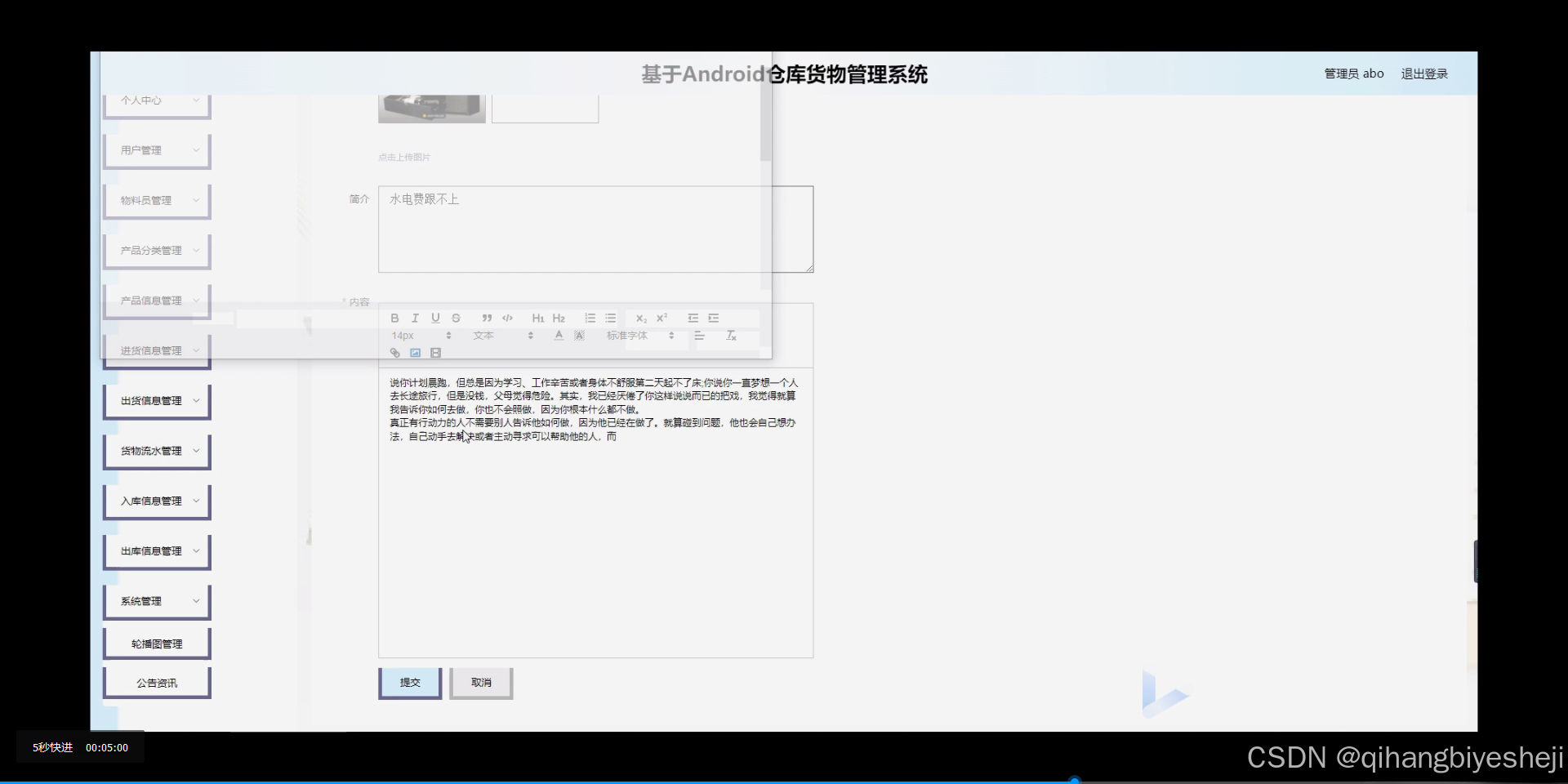Apply H1 heading style
The width and height of the screenshot is (1568, 784).
537,318
